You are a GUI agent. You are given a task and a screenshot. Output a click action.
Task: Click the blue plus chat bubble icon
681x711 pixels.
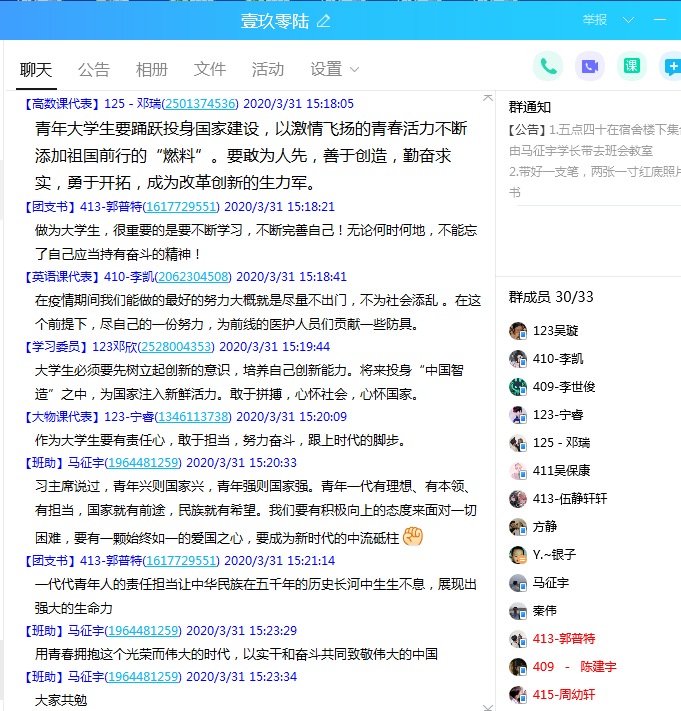tap(671, 67)
